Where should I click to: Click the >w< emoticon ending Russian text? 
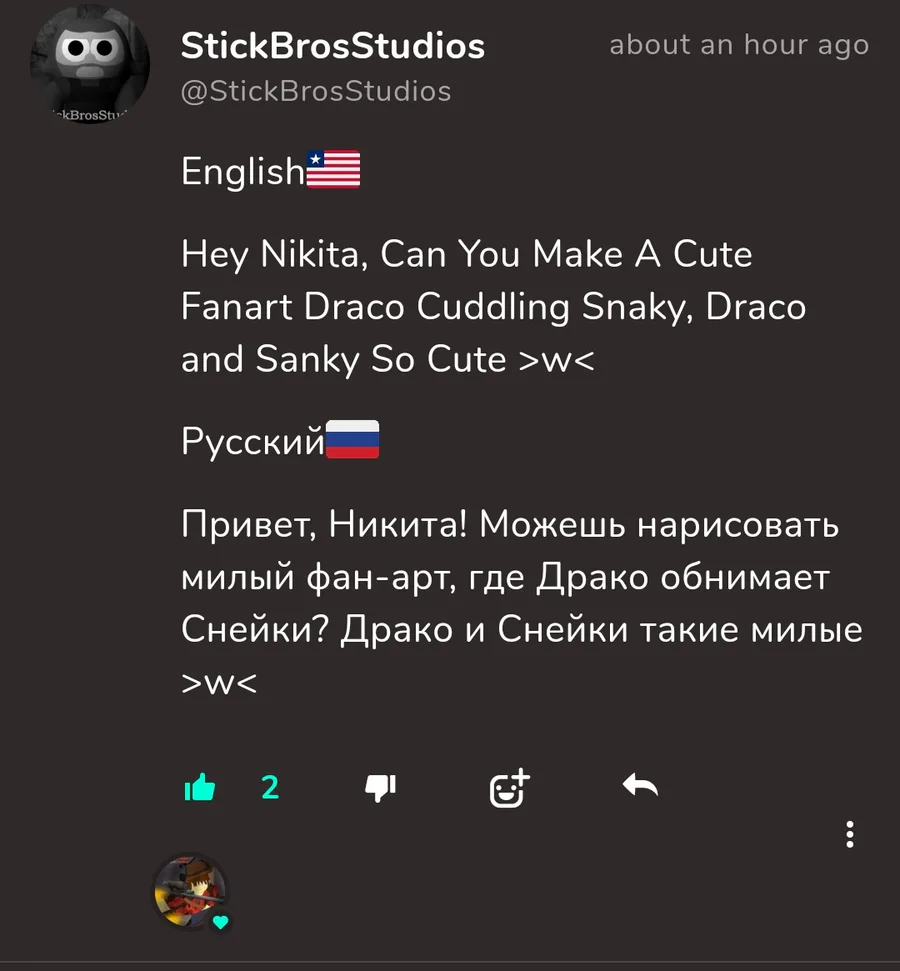(219, 684)
